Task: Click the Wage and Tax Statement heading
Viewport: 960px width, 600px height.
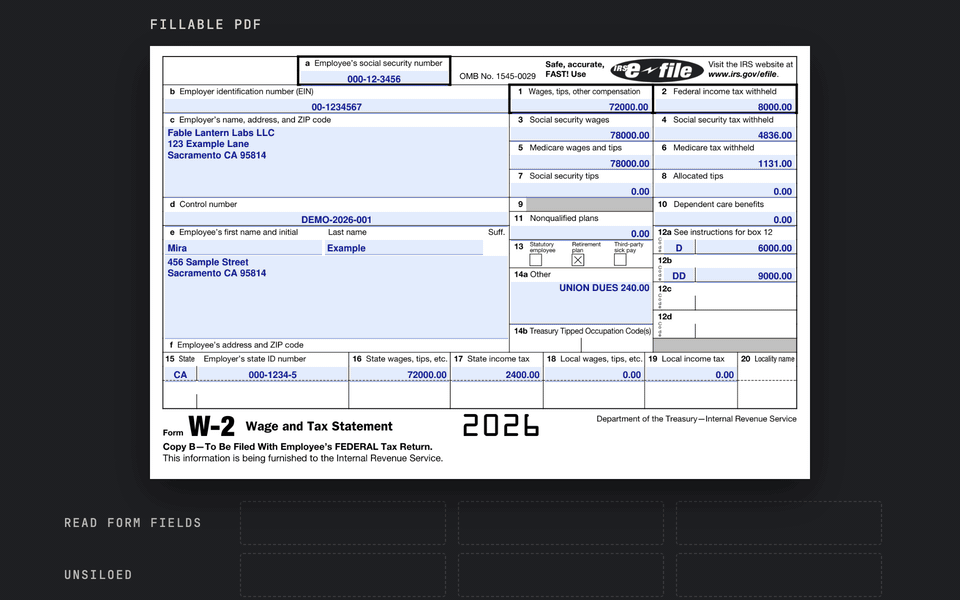Action: pyautogui.click(x=319, y=426)
